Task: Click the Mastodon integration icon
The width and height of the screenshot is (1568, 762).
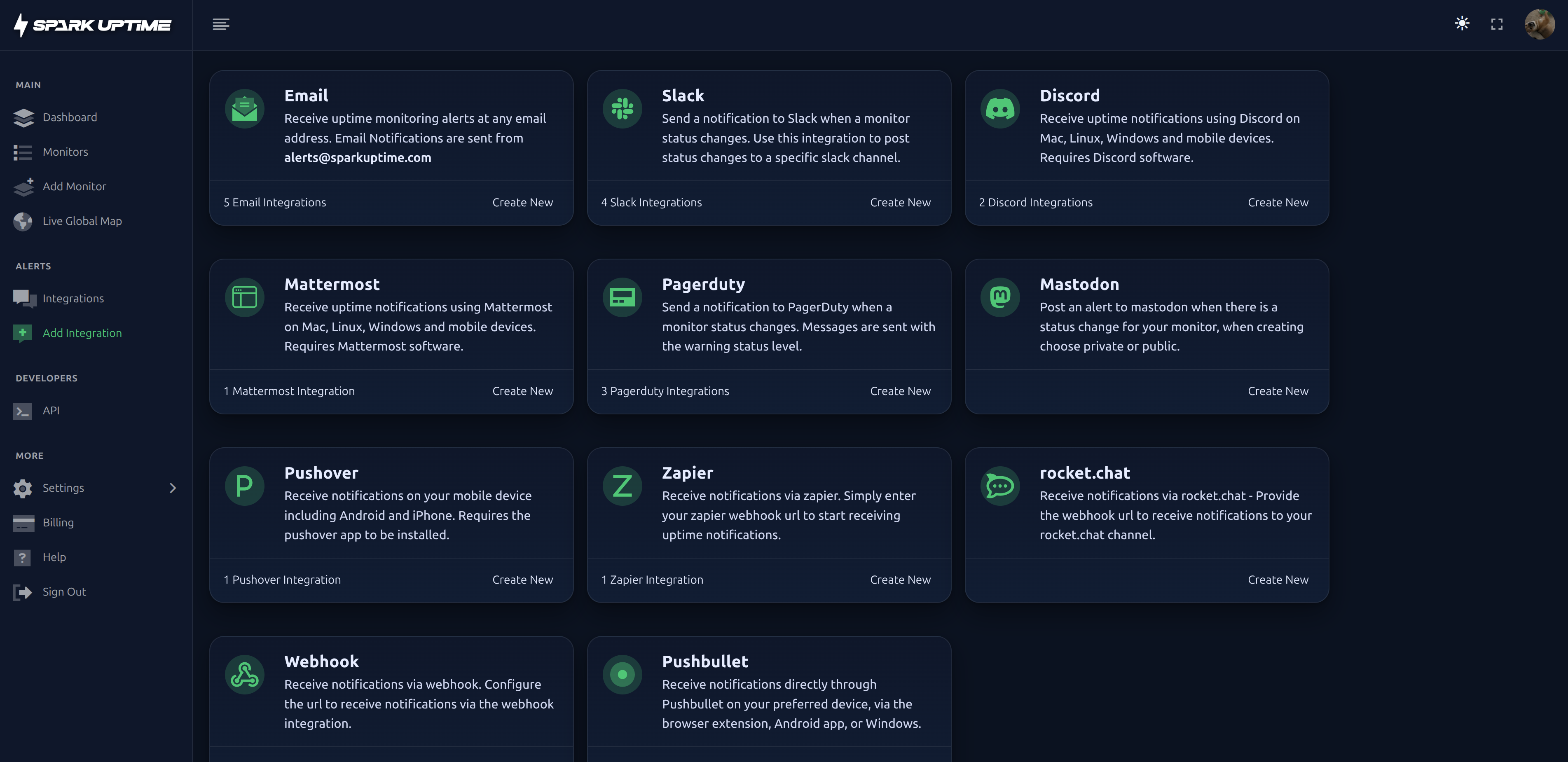Action: tap(999, 298)
